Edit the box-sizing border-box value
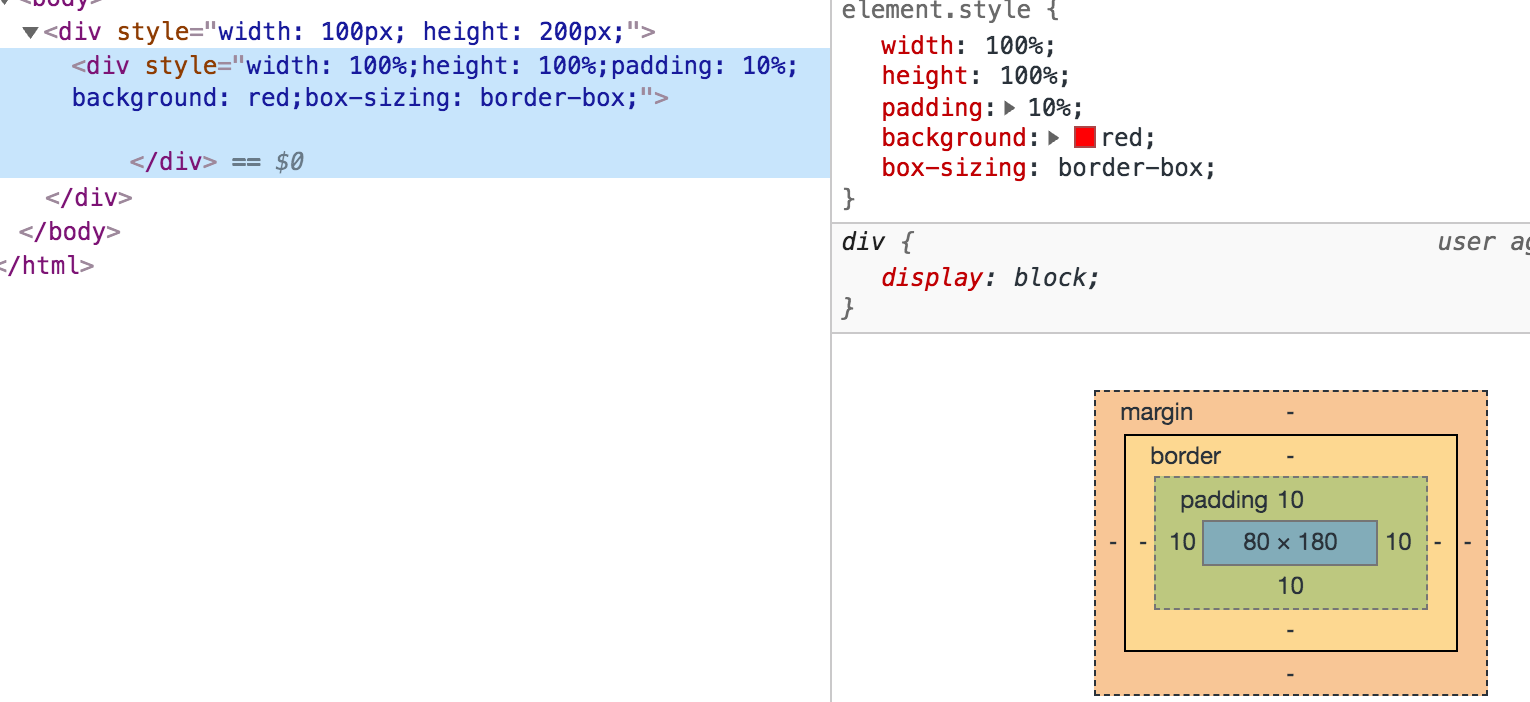Image resolution: width=1530 pixels, height=702 pixels. click(x=1131, y=168)
